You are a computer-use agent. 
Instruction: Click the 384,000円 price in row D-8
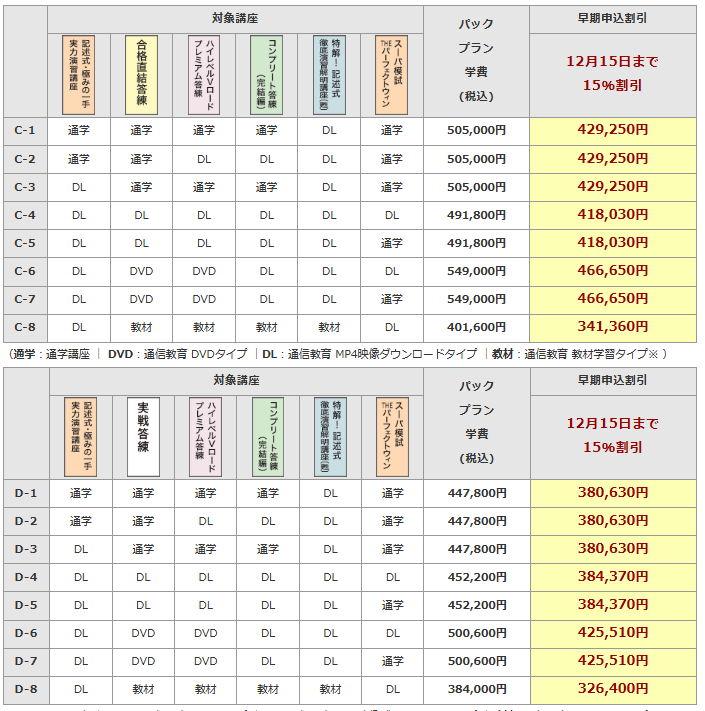[x=477, y=689]
